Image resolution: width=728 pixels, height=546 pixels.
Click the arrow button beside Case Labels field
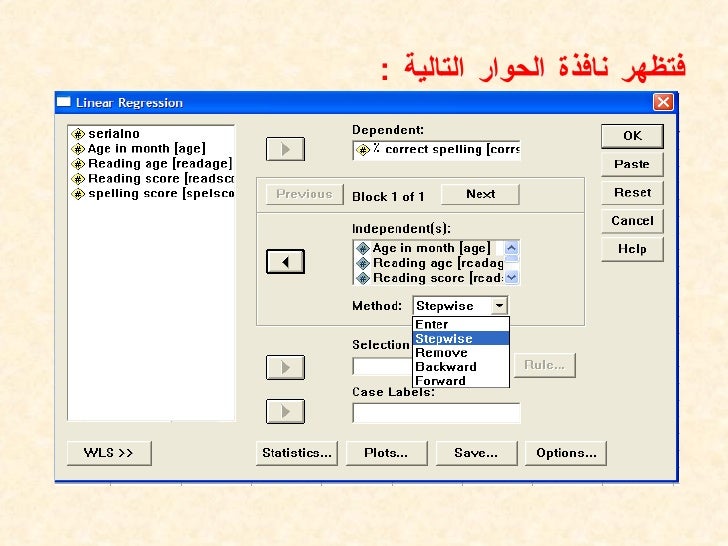(285, 411)
